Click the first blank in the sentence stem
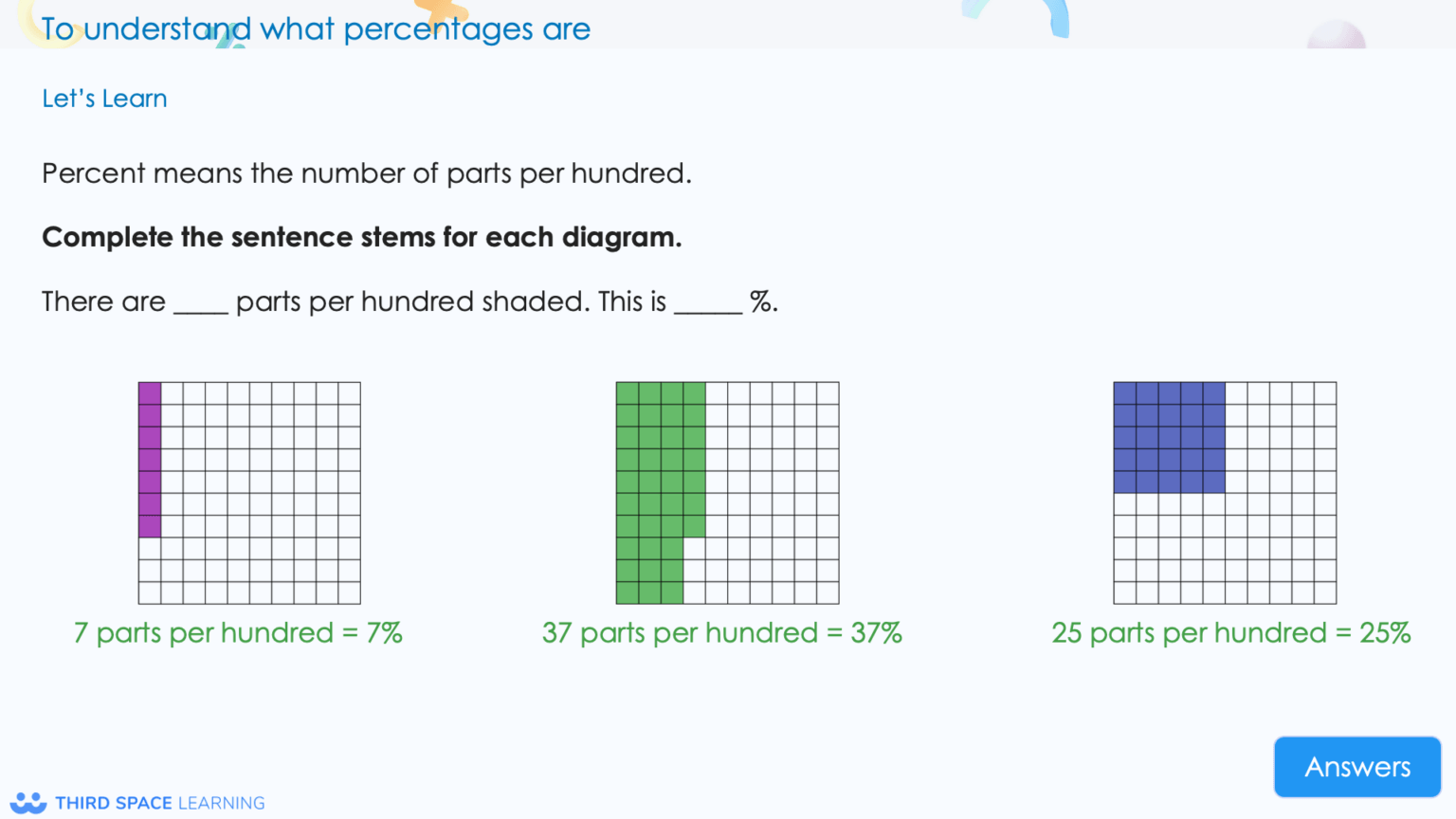1456x819 pixels. (x=199, y=303)
